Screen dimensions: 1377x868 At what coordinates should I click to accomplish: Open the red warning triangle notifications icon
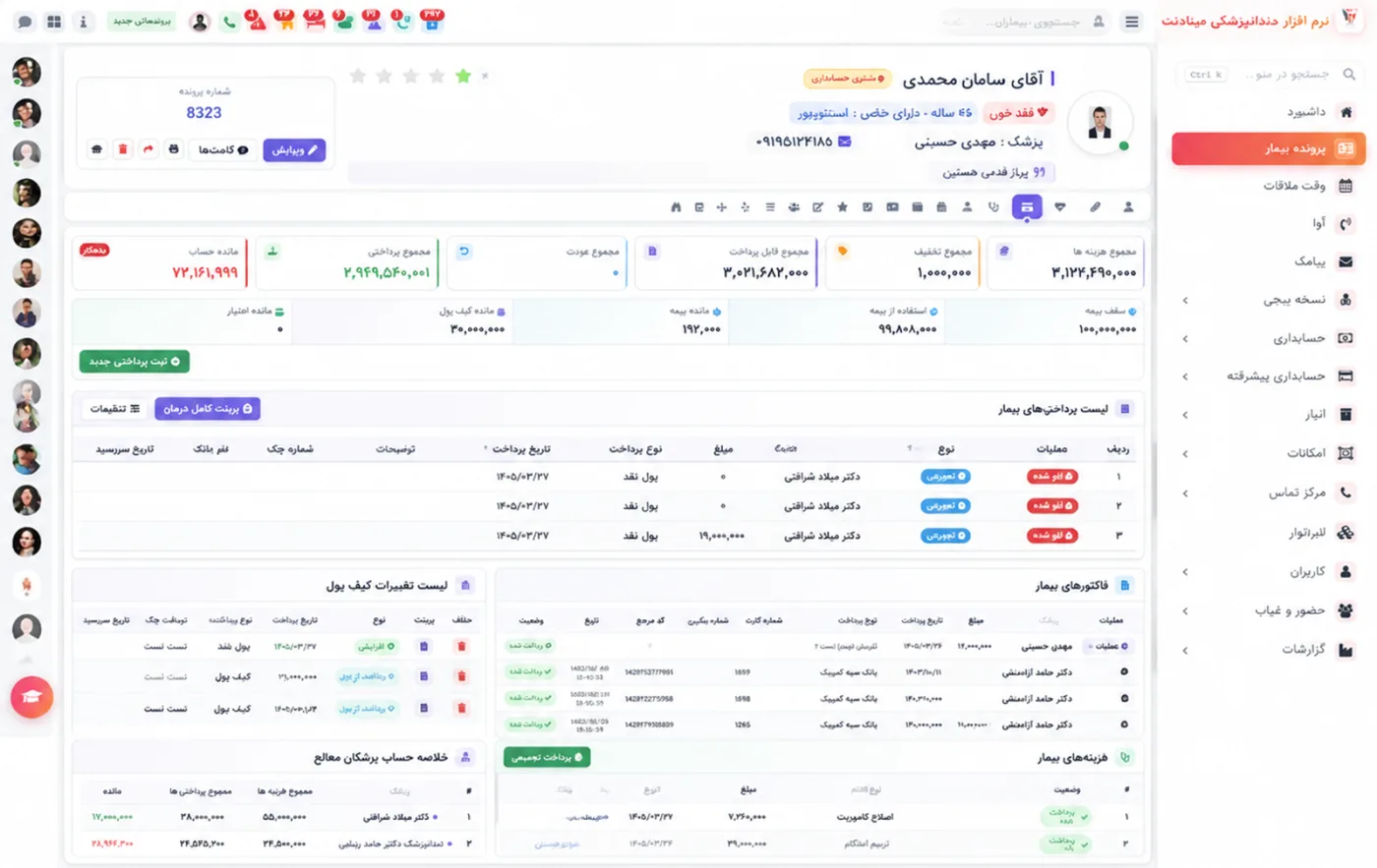coord(257,22)
